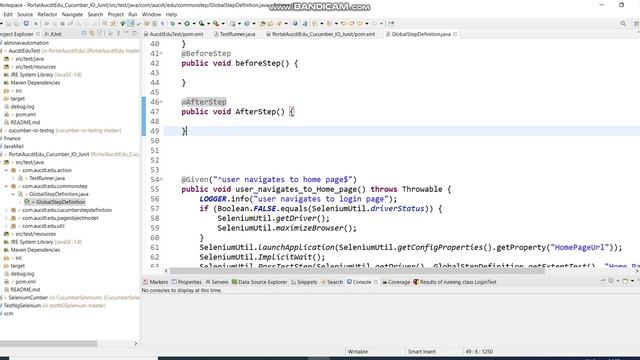This screenshot has width=640, height=360.
Task: Click the Debug launch icon
Action: click(173, 24)
